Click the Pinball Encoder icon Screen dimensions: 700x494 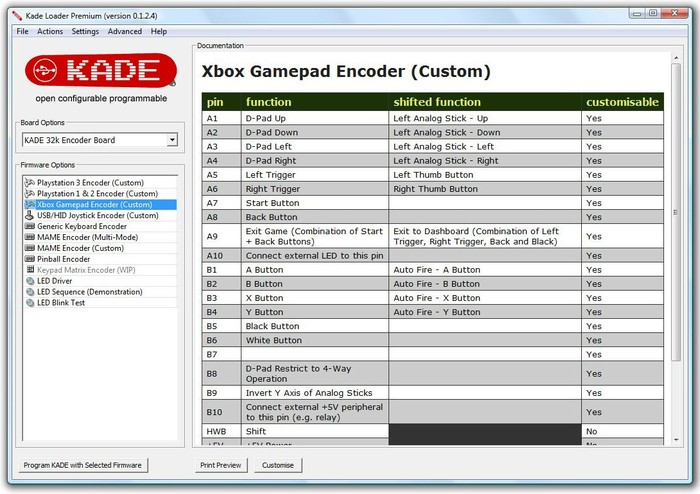30,259
